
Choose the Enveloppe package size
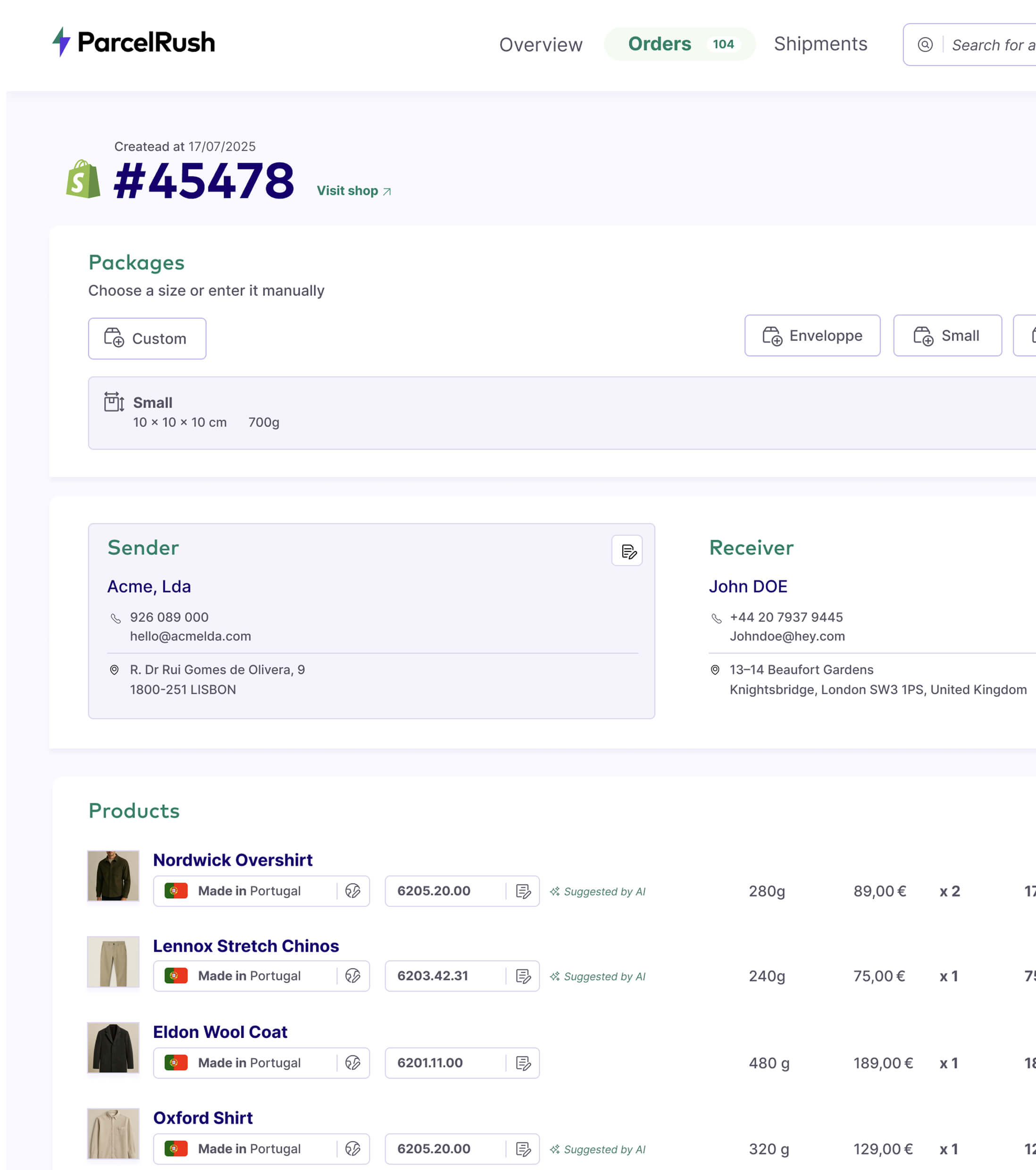[811, 335]
